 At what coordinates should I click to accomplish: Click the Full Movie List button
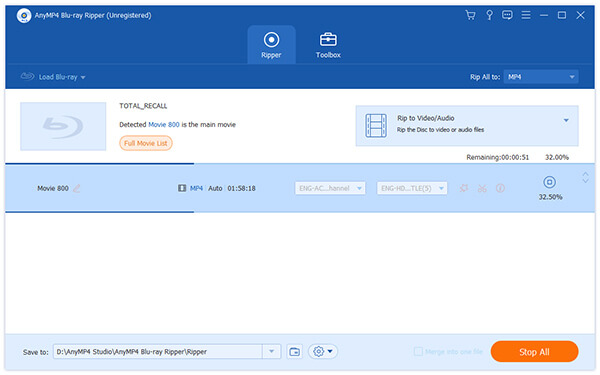[x=146, y=143]
